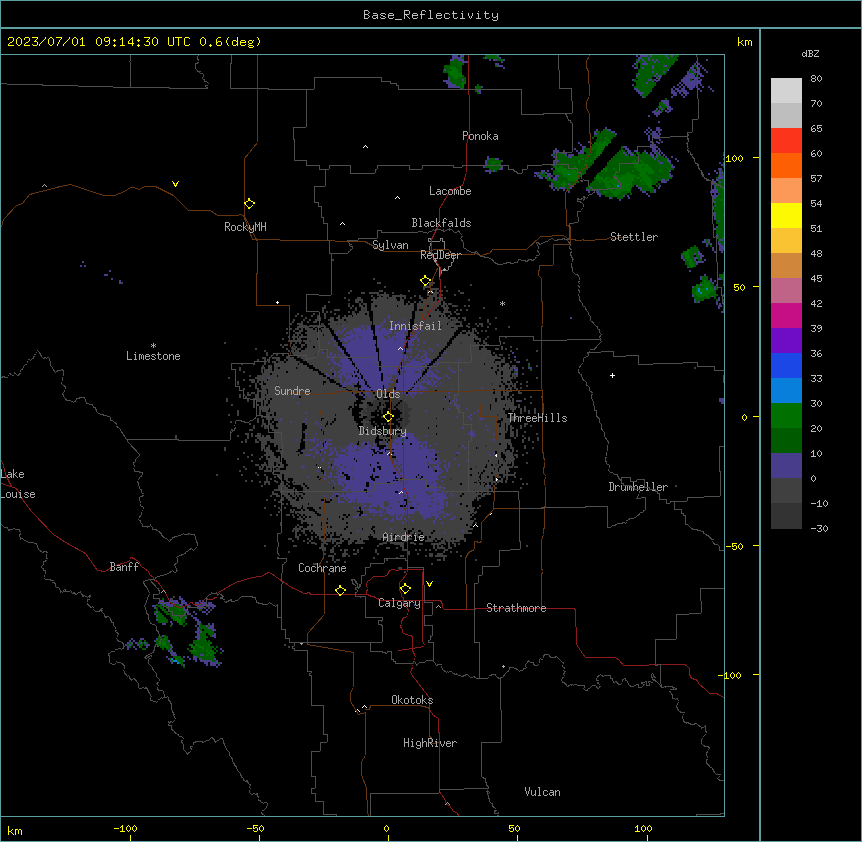Image resolution: width=862 pixels, height=842 pixels.
Task: Pick the orange 60-57 dBZ legend swatch
Action: pos(786,165)
